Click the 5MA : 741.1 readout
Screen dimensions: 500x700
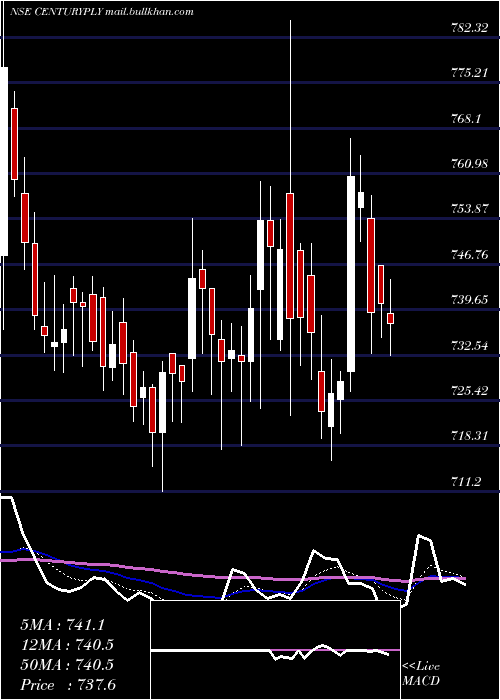[x=62, y=625]
